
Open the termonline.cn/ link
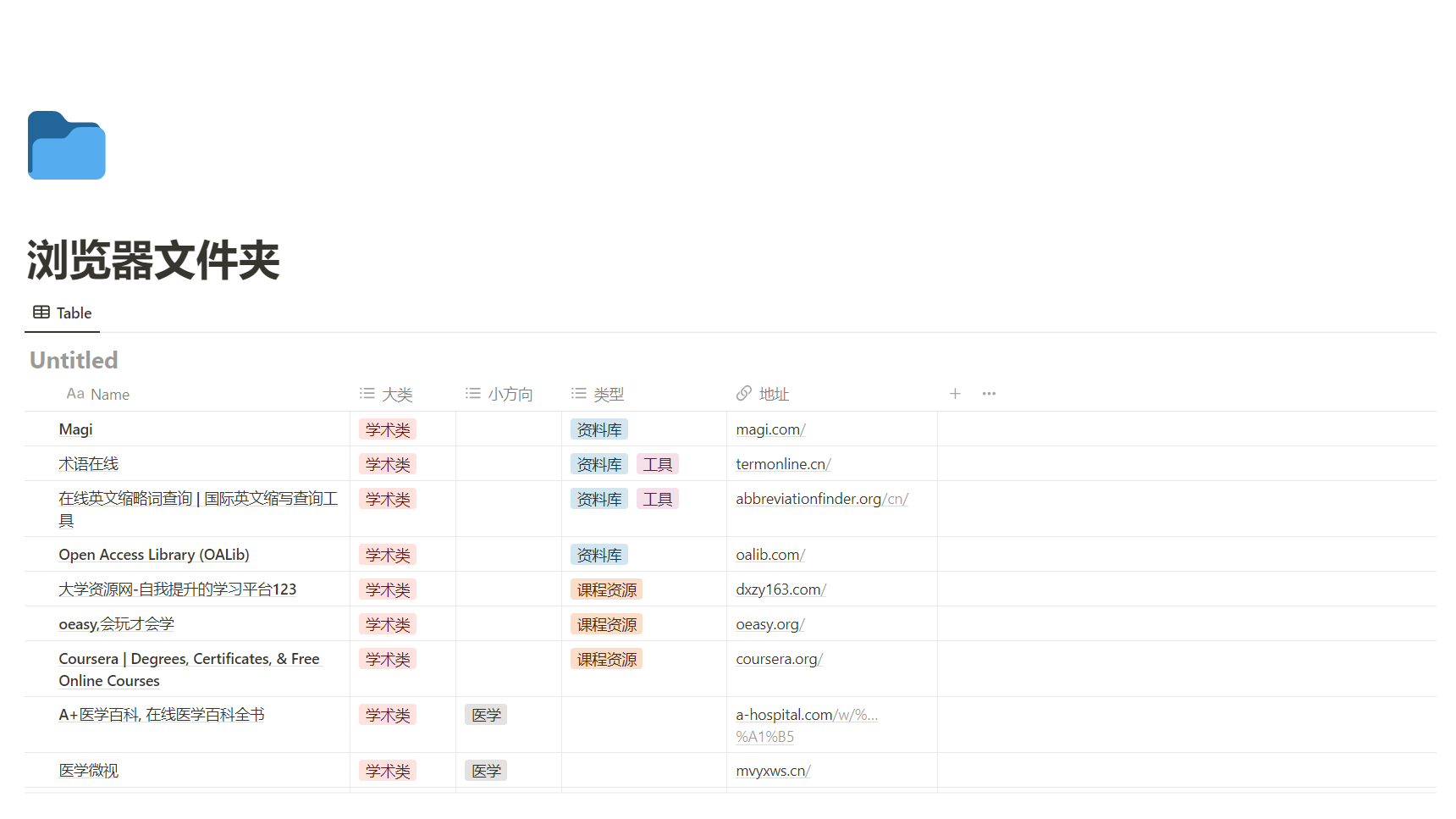click(783, 464)
